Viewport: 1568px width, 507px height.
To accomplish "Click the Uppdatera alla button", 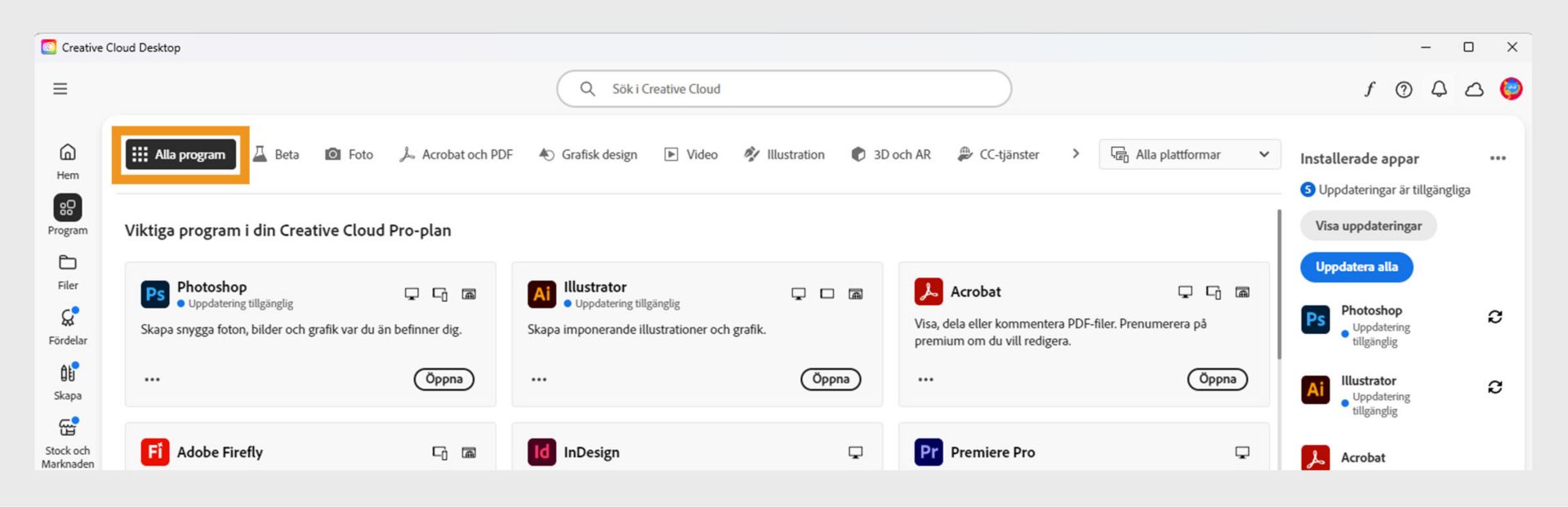I will (1356, 267).
